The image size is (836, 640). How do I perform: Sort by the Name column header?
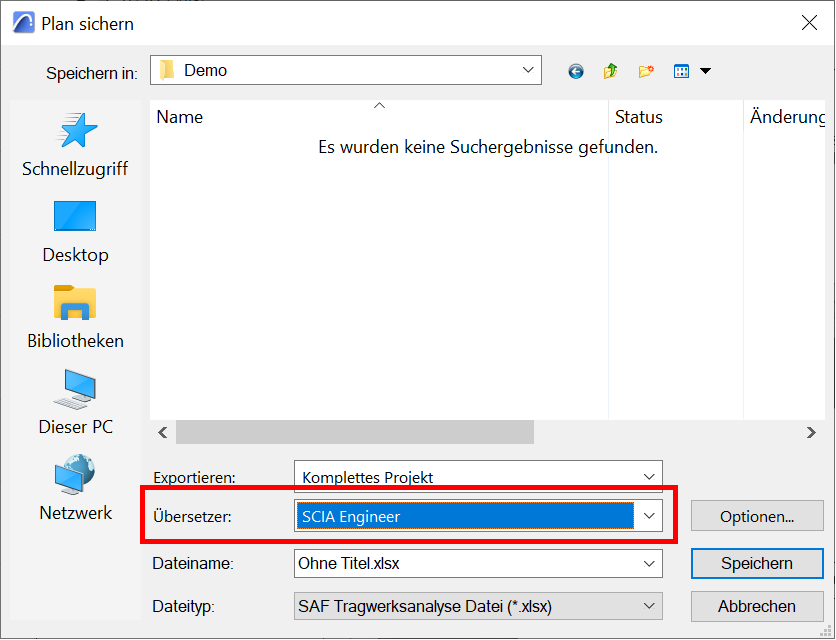pyautogui.click(x=379, y=117)
